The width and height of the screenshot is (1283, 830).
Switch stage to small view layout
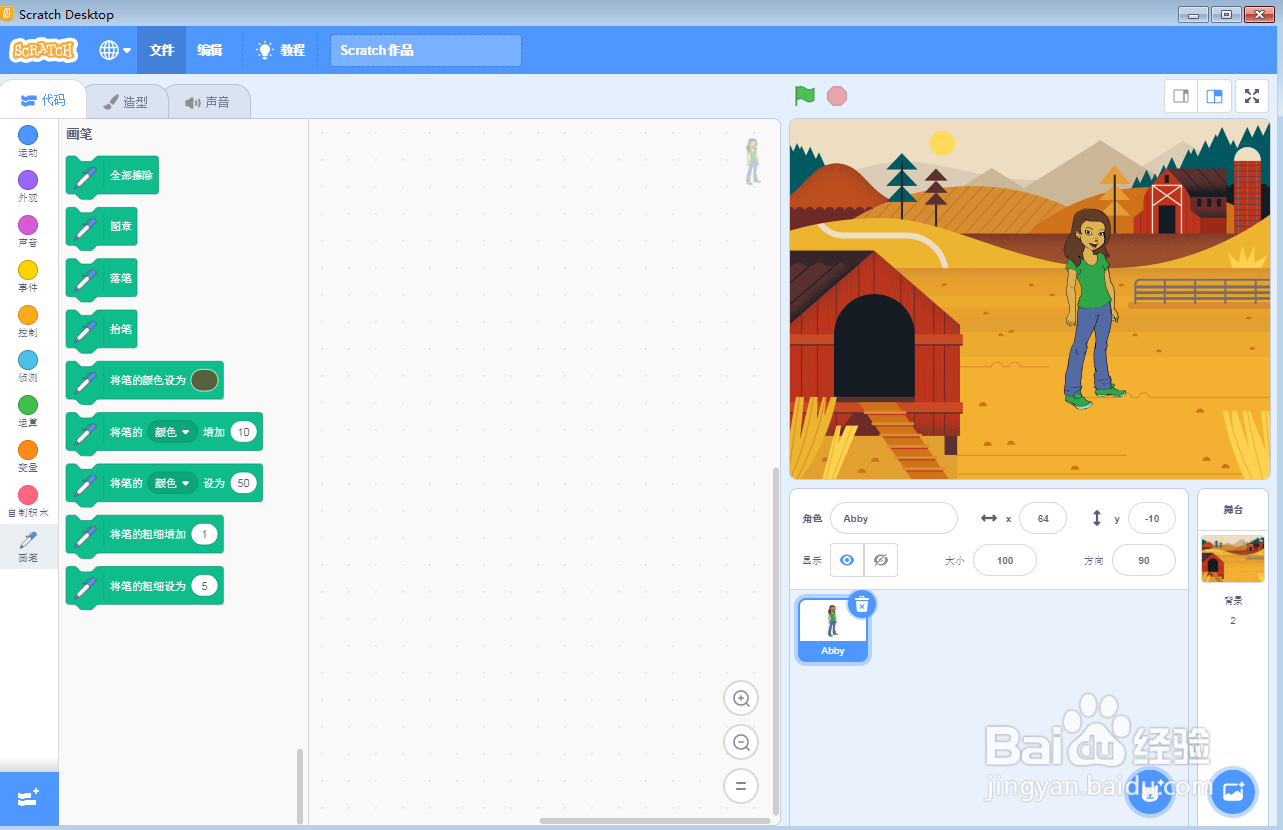[x=1180, y=96]
